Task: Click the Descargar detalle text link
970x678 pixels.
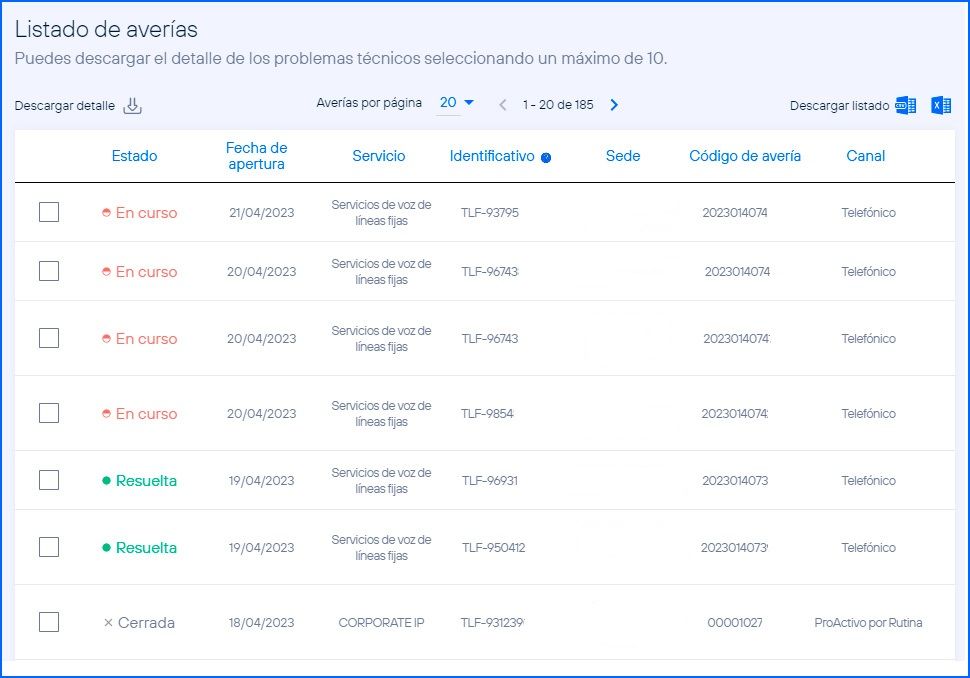Action: coord(64,106)
